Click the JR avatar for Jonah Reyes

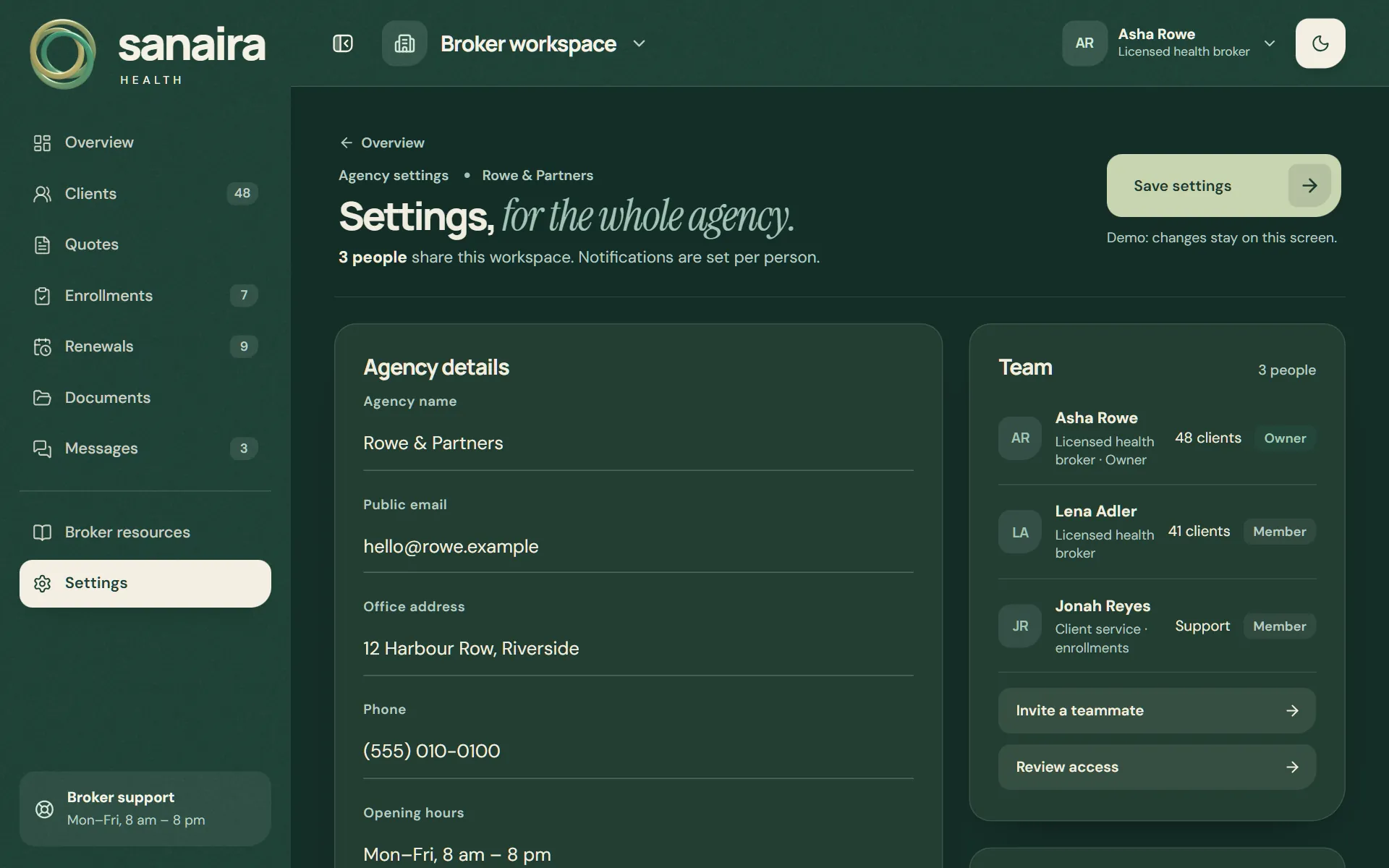(1020, 626)
